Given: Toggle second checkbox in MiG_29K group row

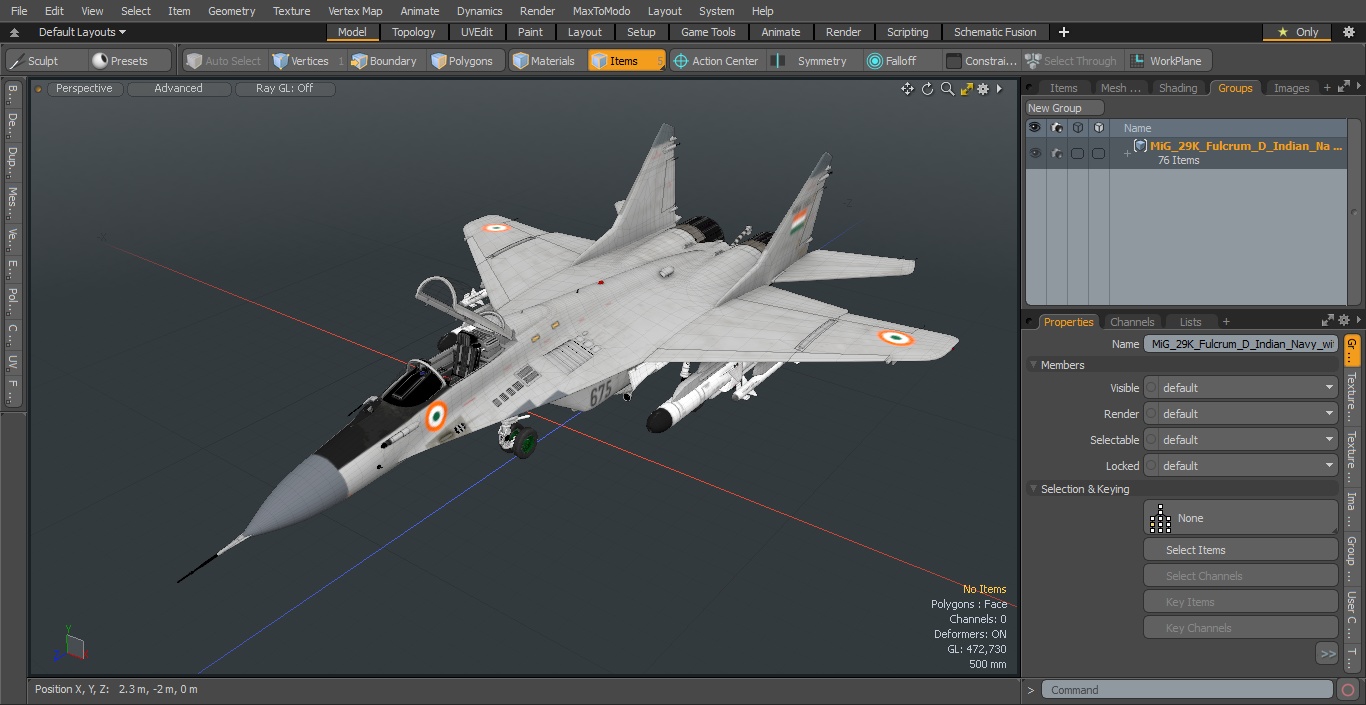Looking at the screenshot, I should click(1098, 153).
